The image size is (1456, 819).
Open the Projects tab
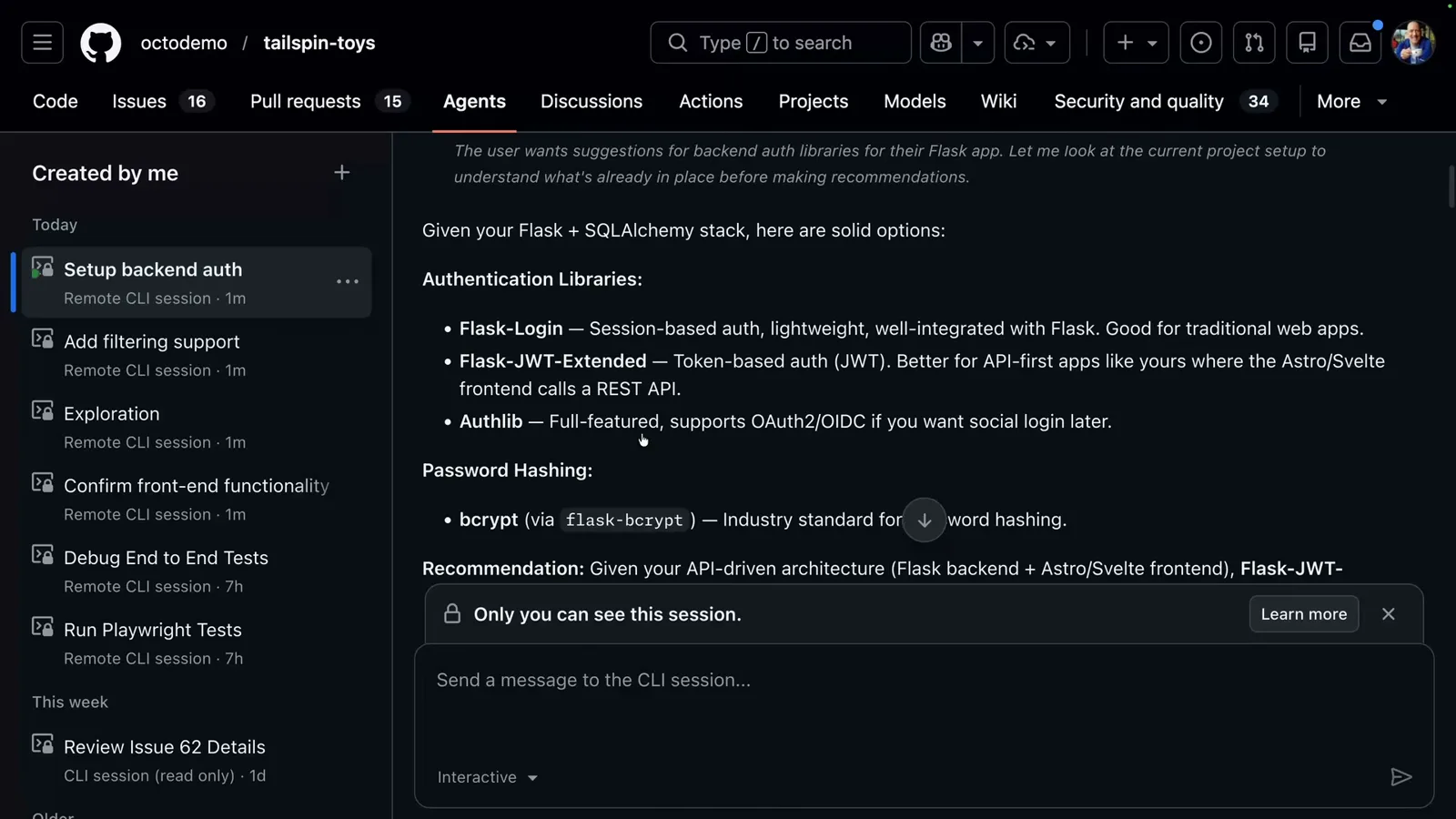pos(814,101)
